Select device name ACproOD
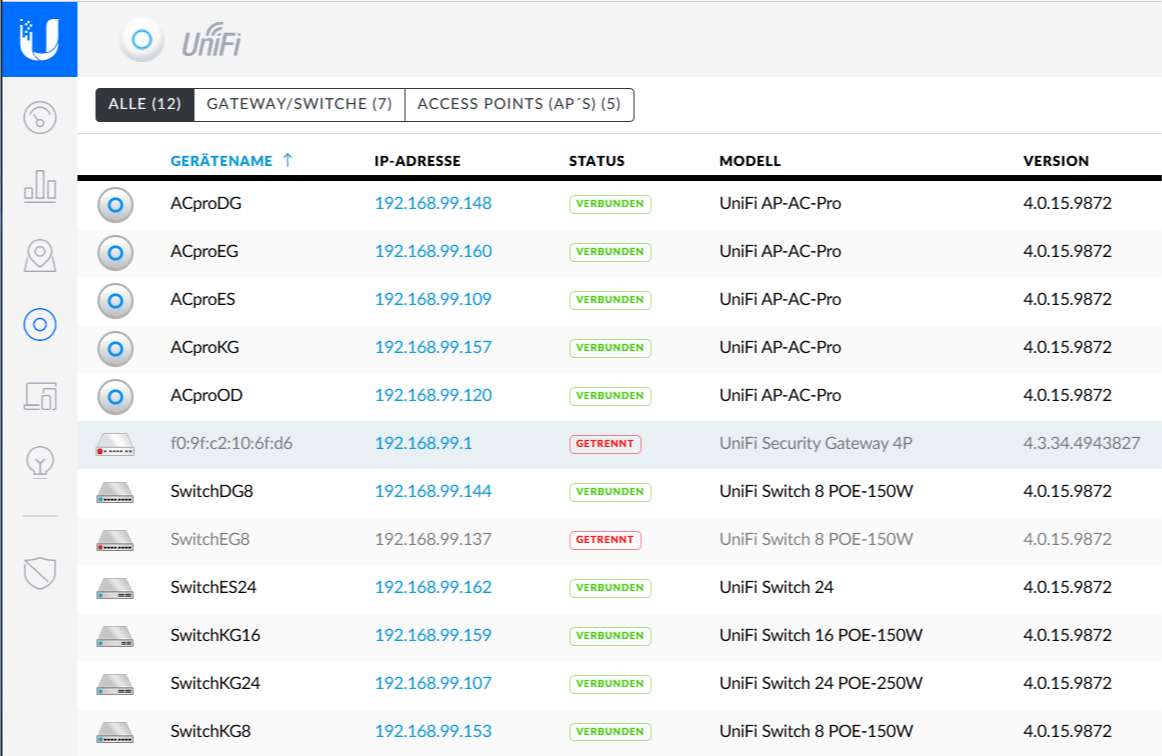 pos(207,395)
